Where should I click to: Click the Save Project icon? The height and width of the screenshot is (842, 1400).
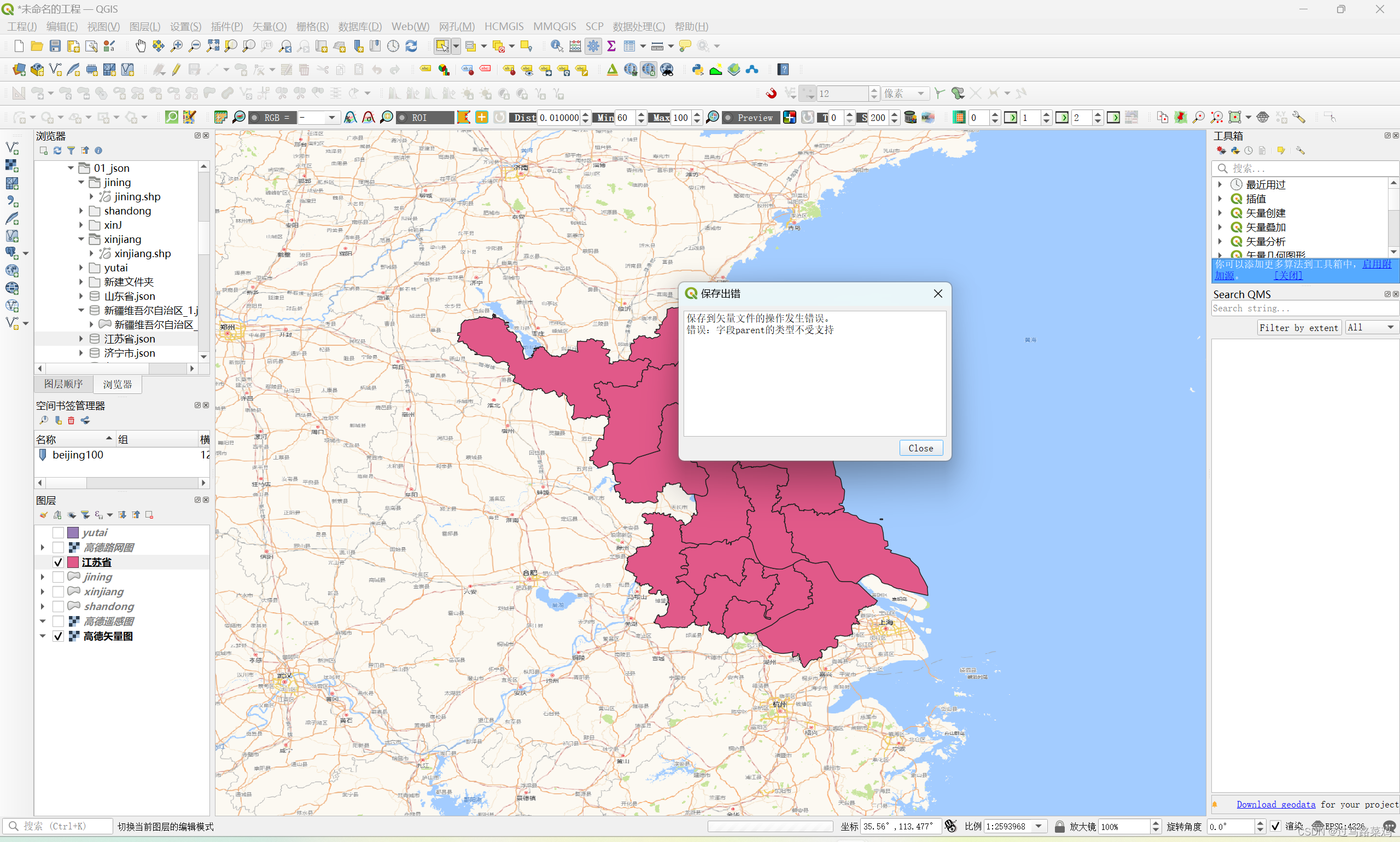pos(55,46)
